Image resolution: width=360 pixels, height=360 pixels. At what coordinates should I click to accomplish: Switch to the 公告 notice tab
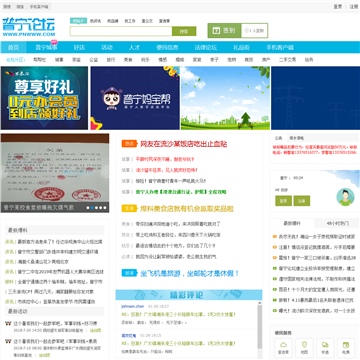pyautogui.click(x=278, y=138)
